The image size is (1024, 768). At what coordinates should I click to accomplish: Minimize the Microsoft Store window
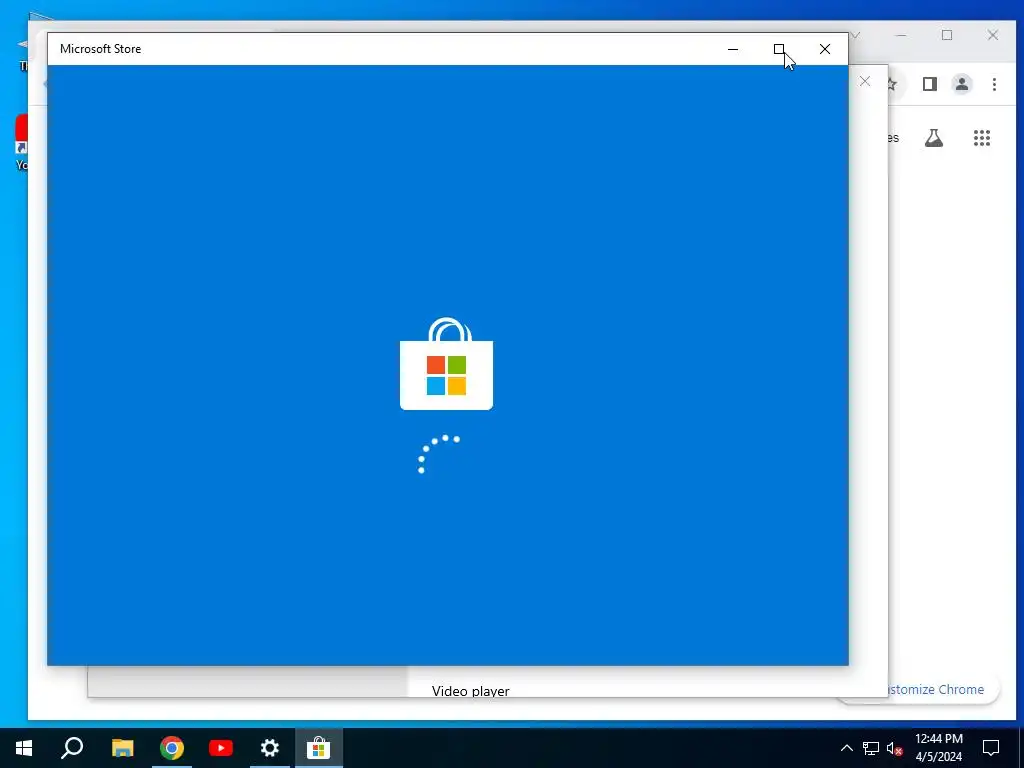tap(733, 49)
